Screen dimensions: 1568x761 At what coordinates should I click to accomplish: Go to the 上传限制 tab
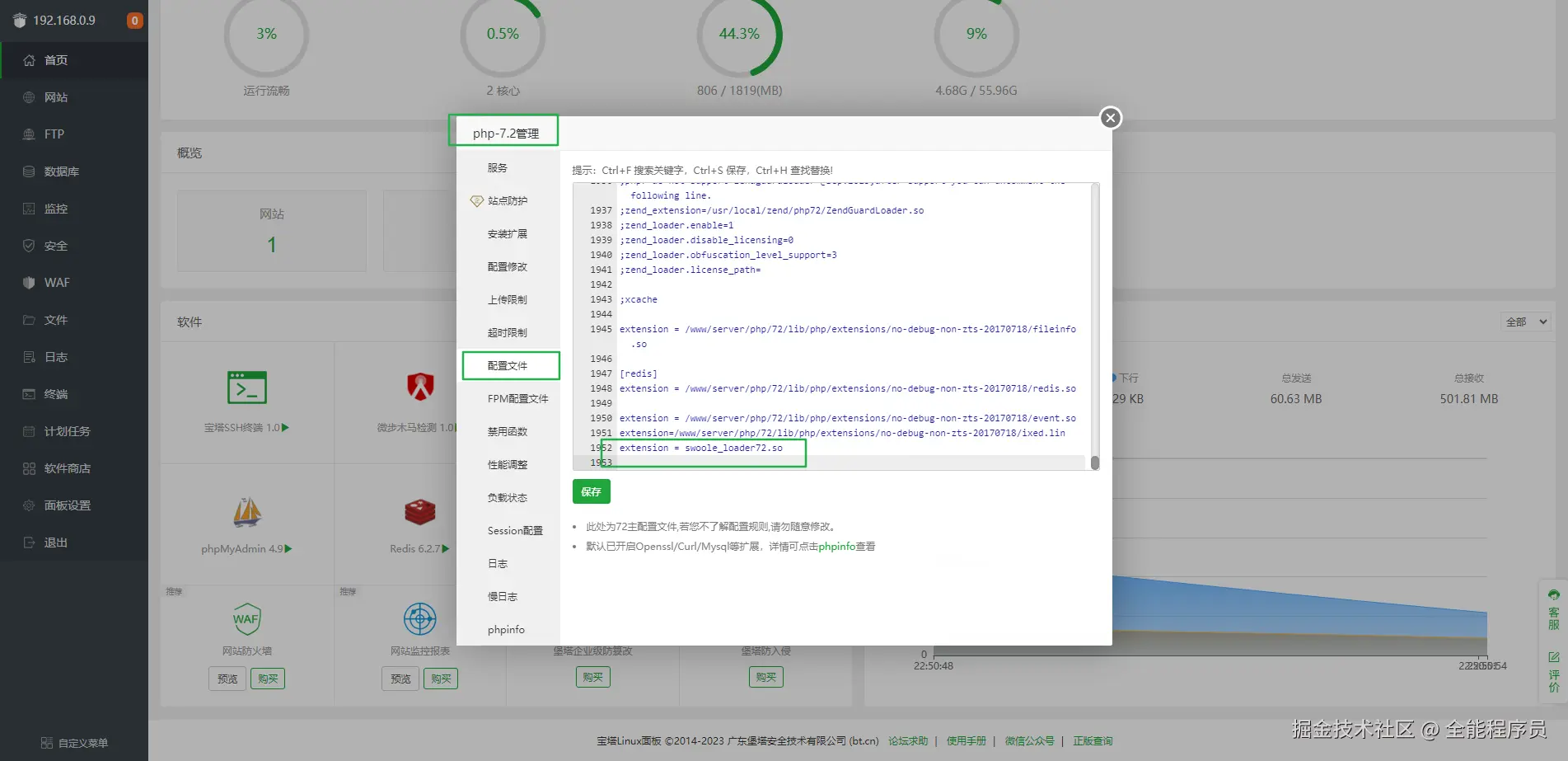508,300
